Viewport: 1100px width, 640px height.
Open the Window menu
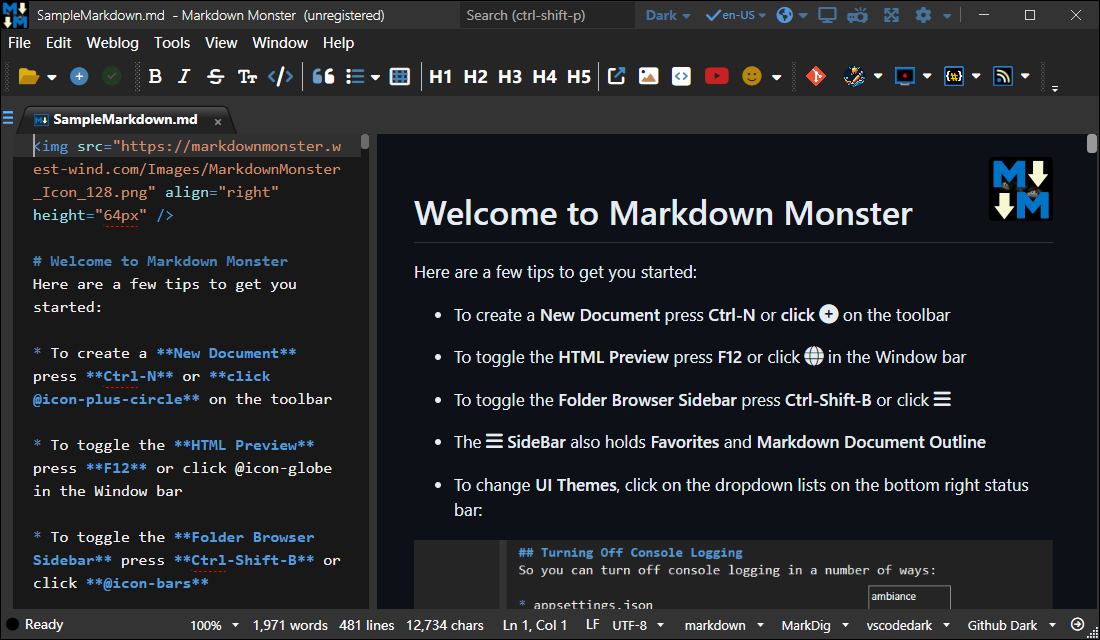(280, 43)
